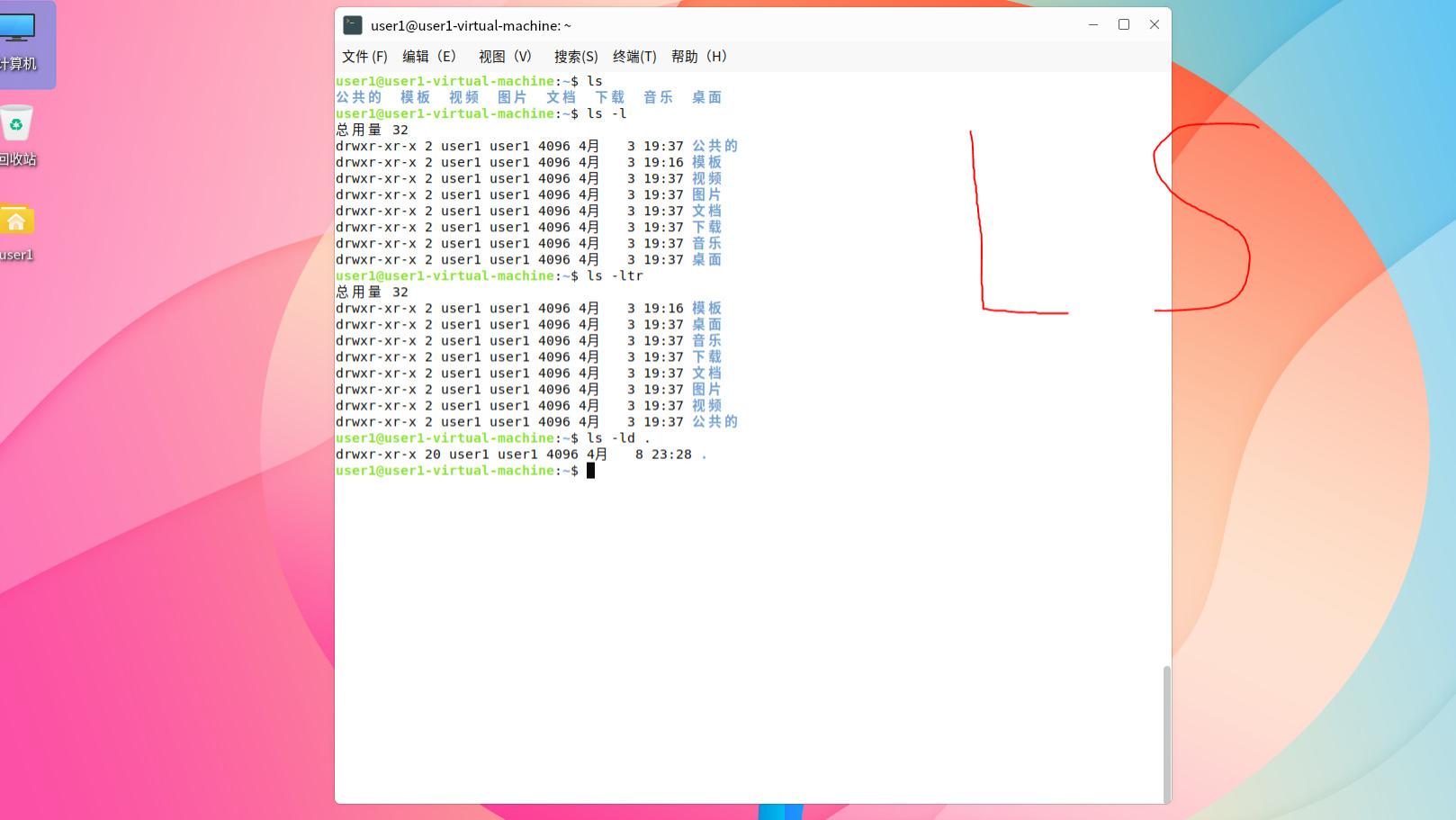
Task: Click the terminal vertical scrollbar
Action: pyautogui.click(x=1167, y=734)
